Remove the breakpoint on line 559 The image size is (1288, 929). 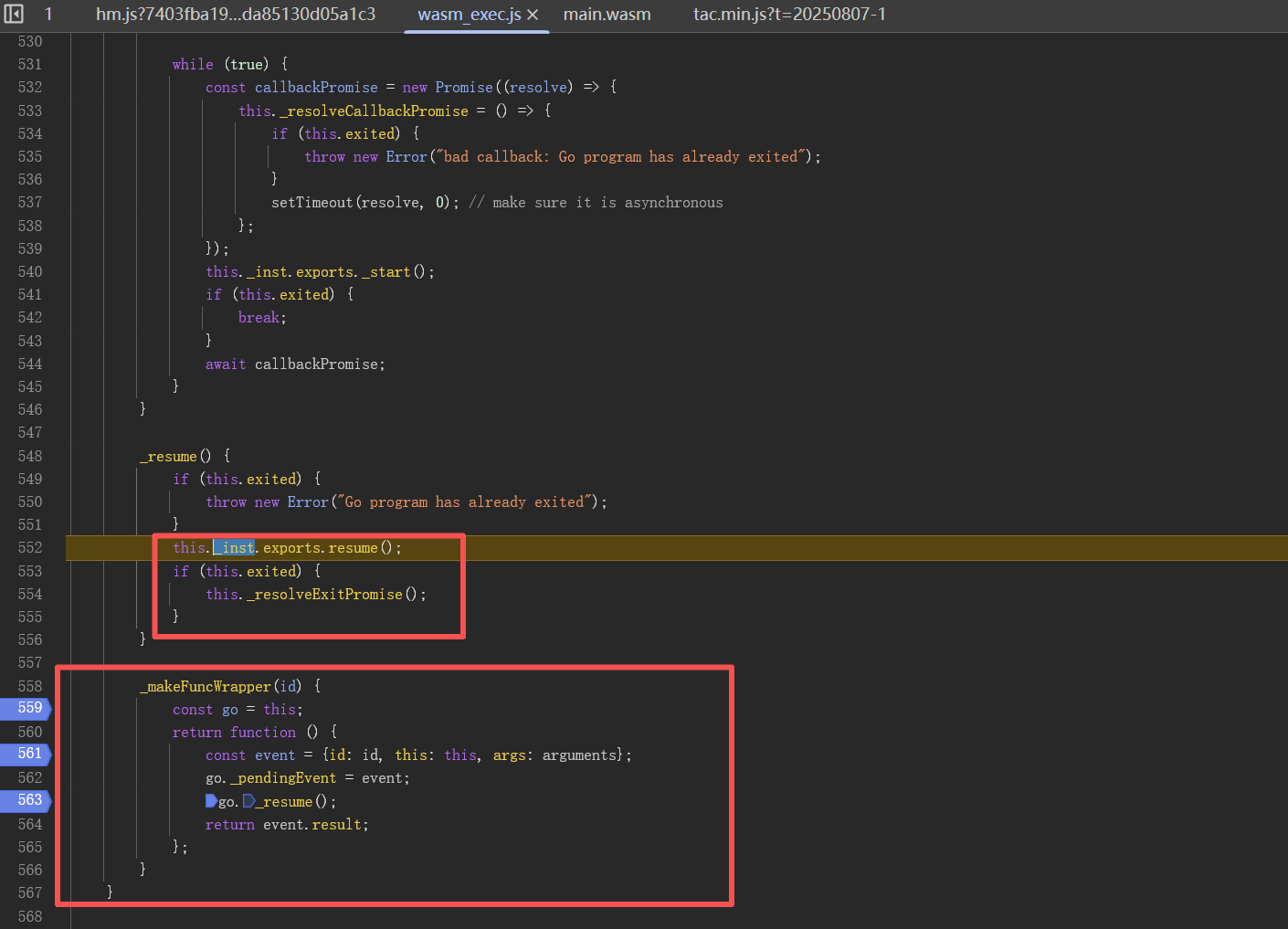click(x=29, y=708)
